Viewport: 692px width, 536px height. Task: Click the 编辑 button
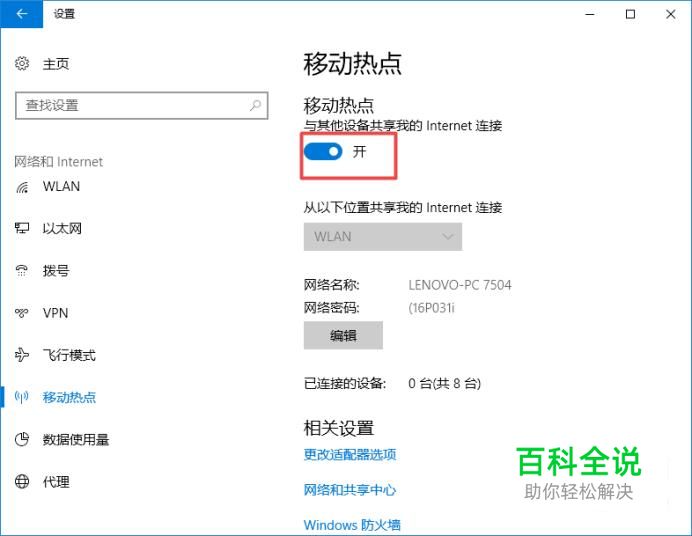(343, 336)
